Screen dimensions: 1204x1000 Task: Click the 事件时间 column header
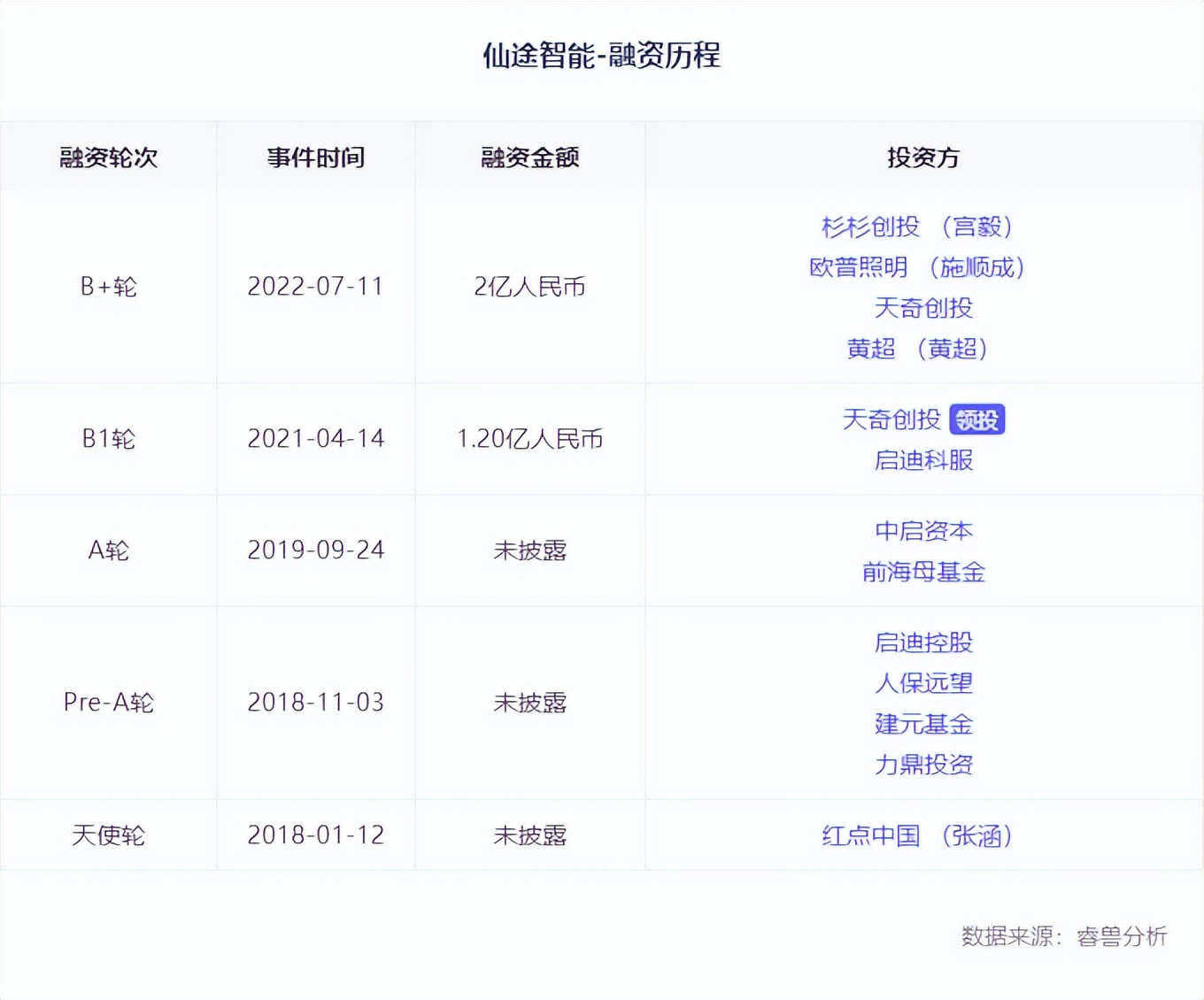click(315, 157)
